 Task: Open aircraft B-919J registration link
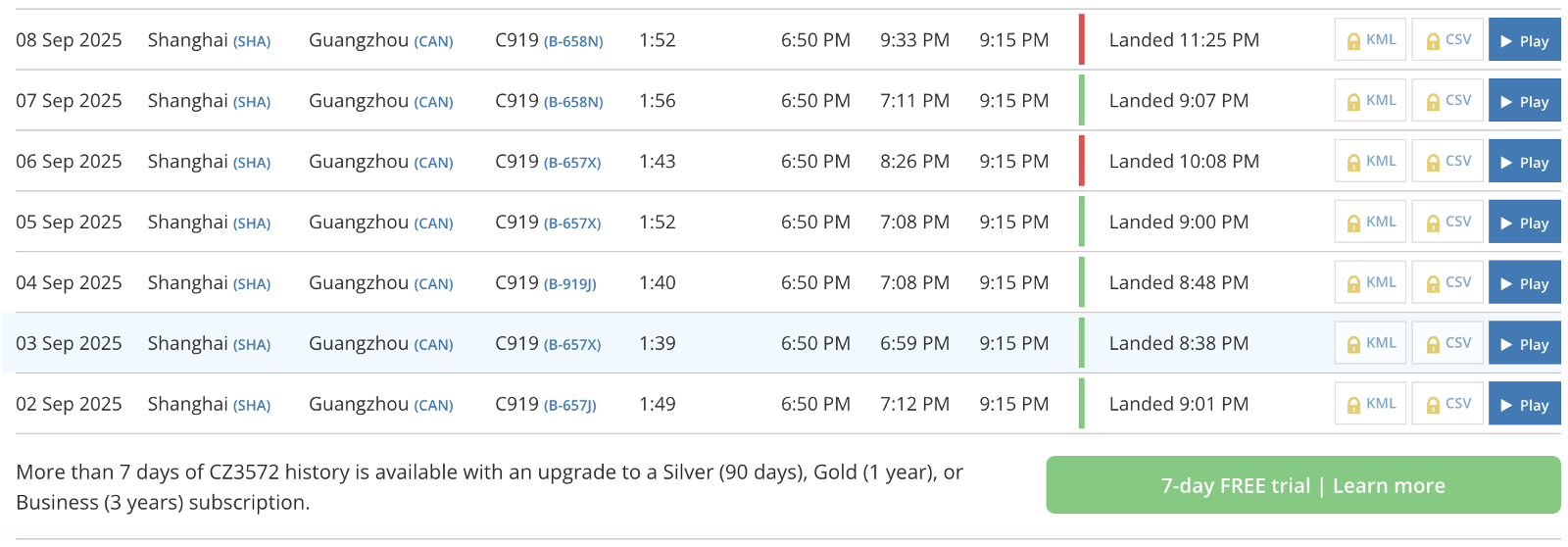[x=569, y=284]
